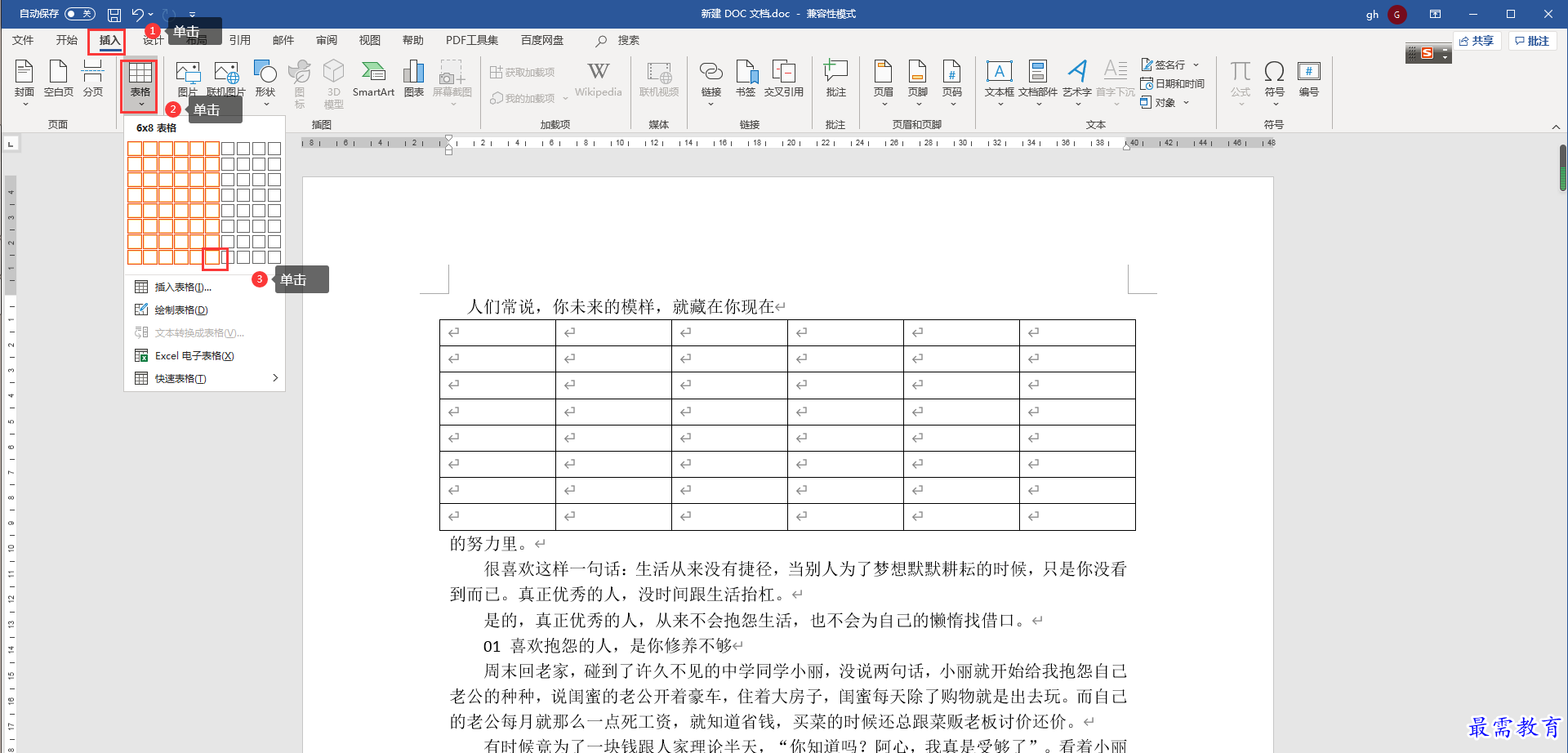Insert Online Video (联机视频)

[x=659, y=80]
